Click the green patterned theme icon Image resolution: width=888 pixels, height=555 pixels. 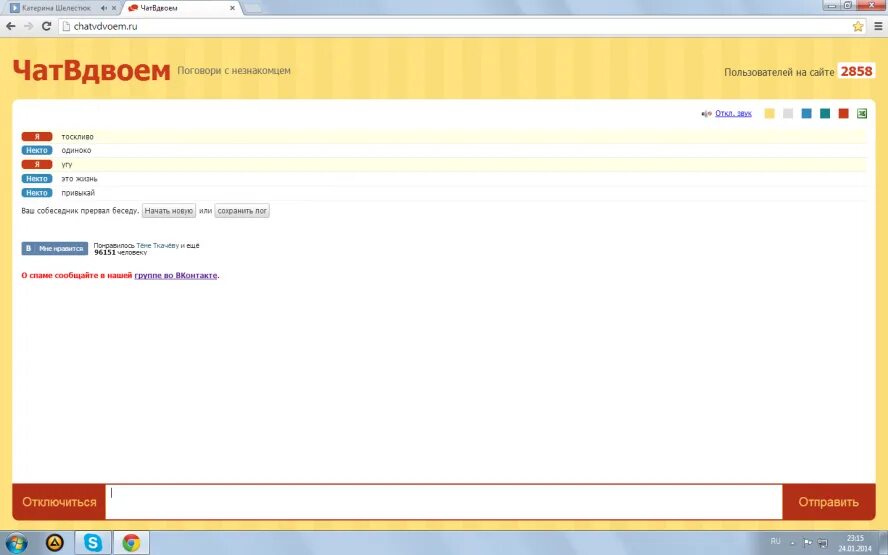coord(862,114)
